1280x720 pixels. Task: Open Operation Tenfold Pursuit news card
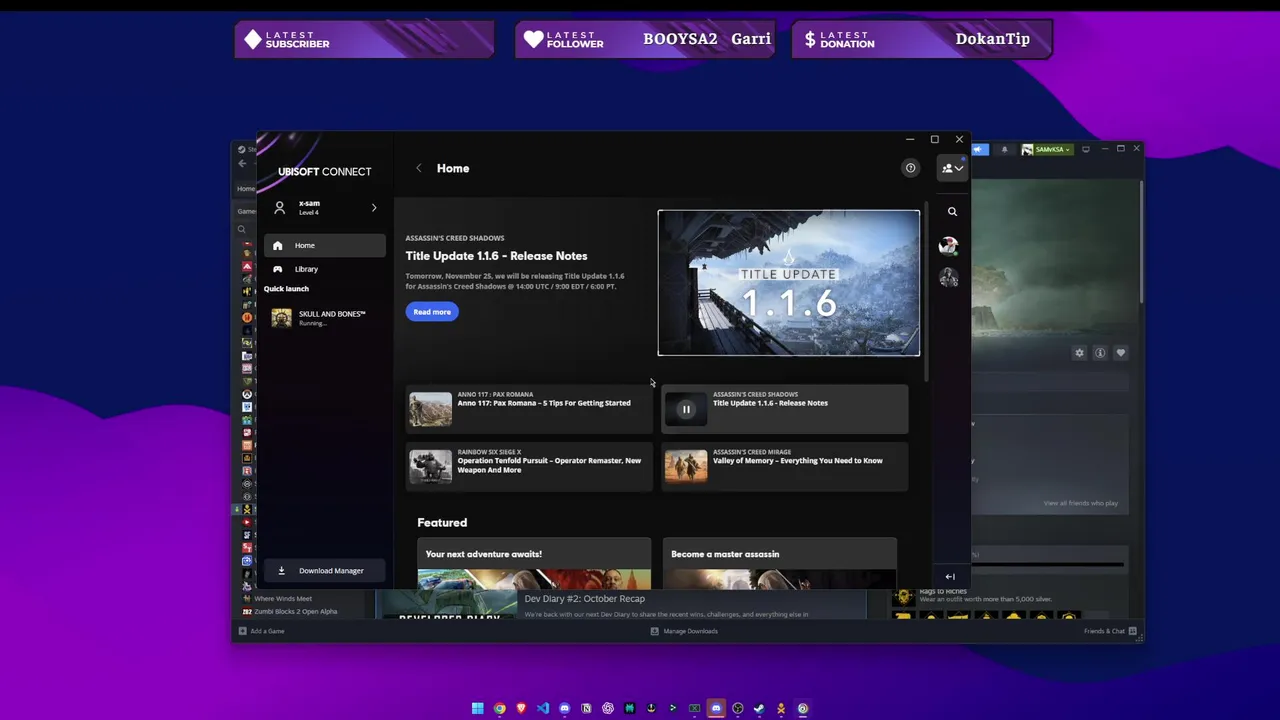[529, 467]
